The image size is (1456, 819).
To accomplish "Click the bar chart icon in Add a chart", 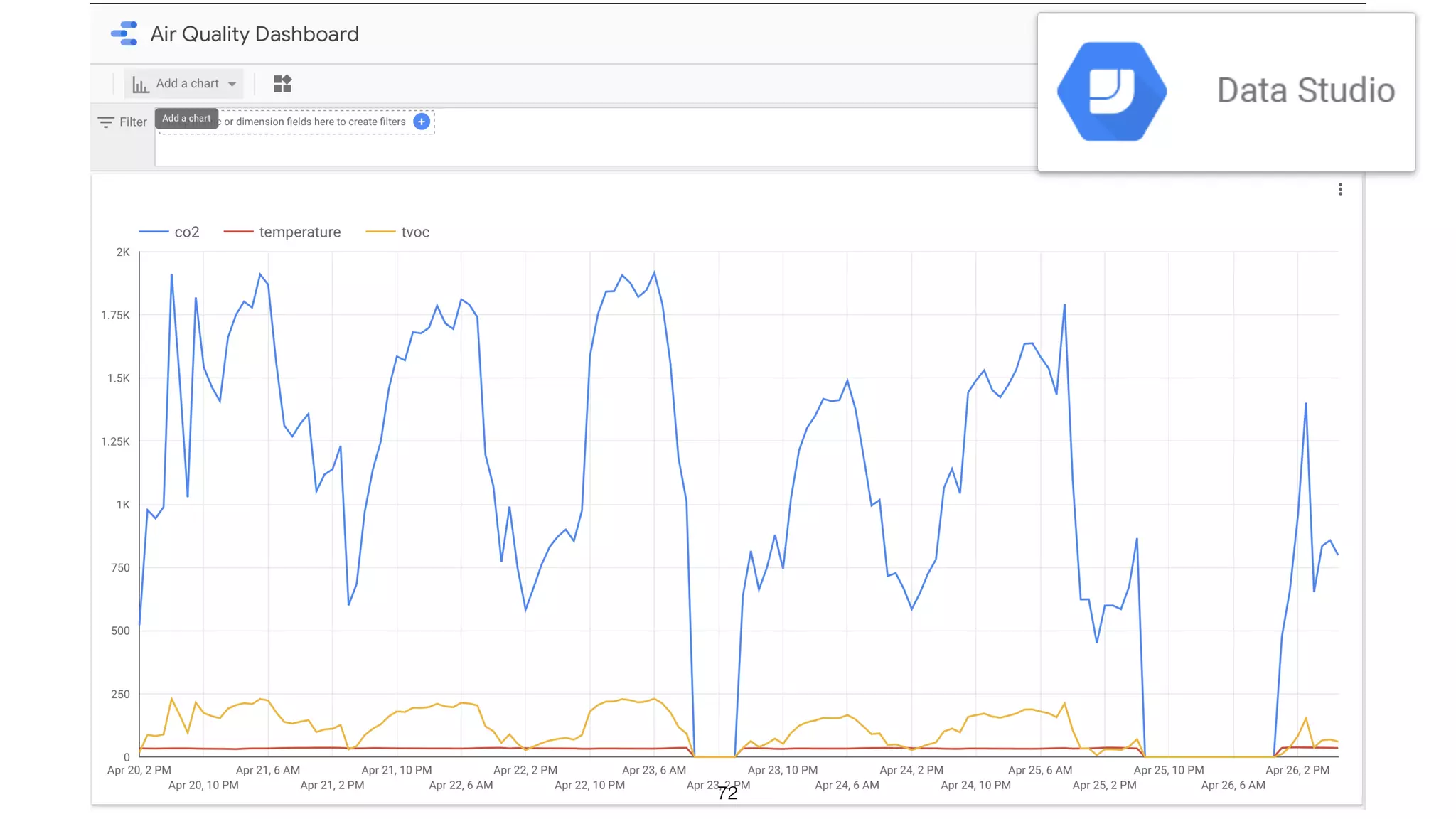I will click(x=141, y=84).
